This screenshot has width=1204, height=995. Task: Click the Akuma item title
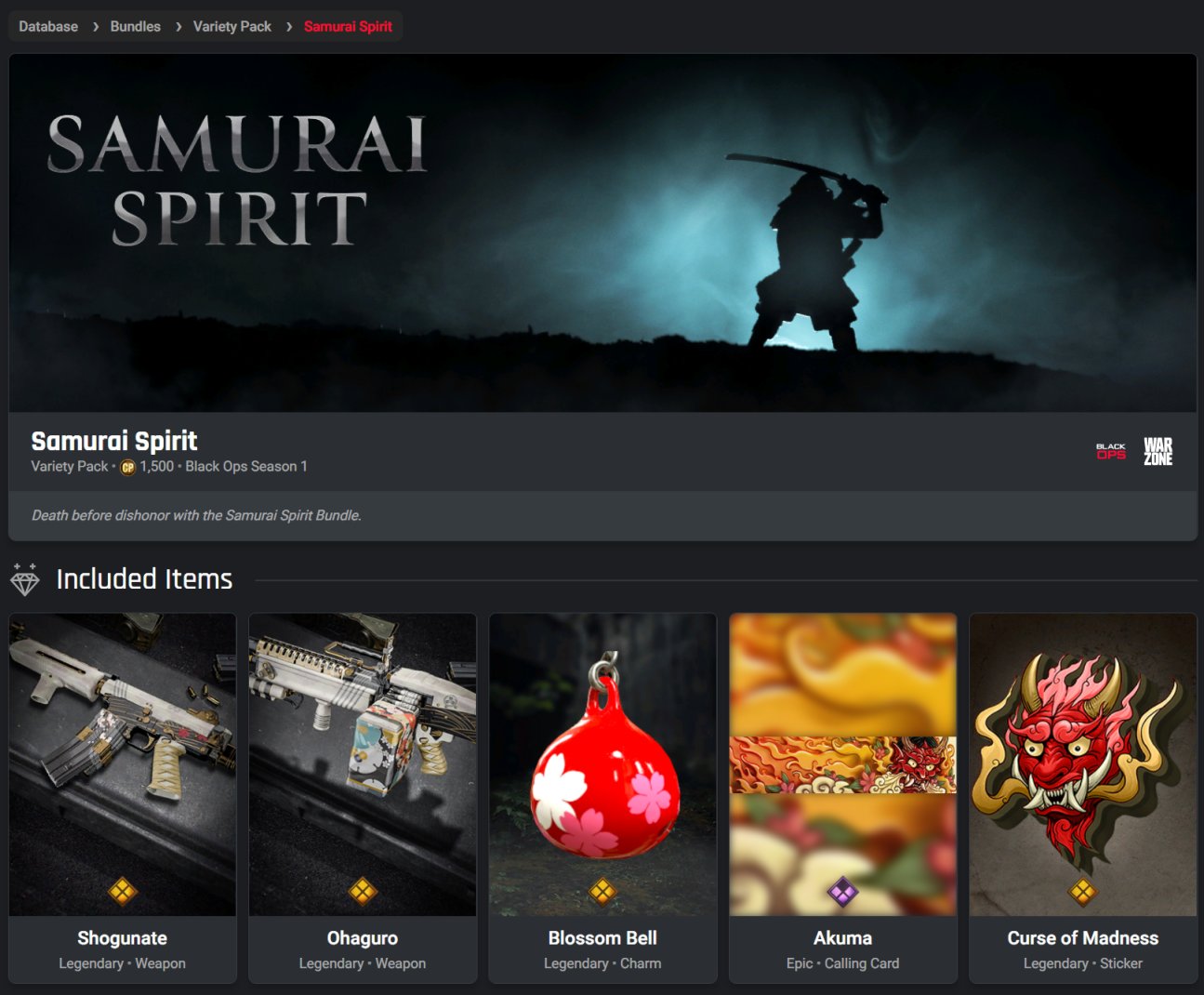[x=843, y=938]
